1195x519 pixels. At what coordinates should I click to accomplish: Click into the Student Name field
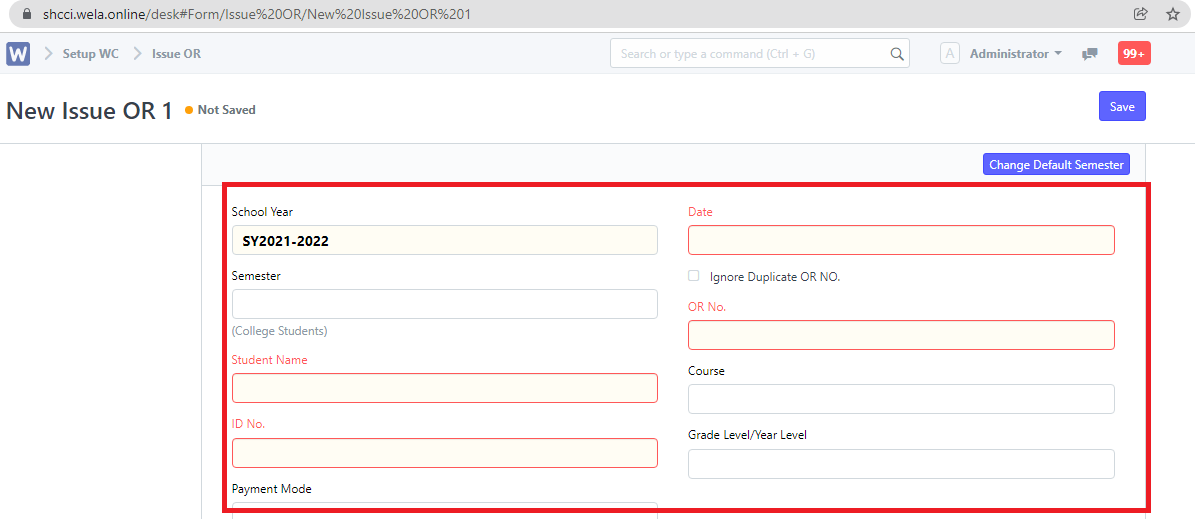(444, 388)
